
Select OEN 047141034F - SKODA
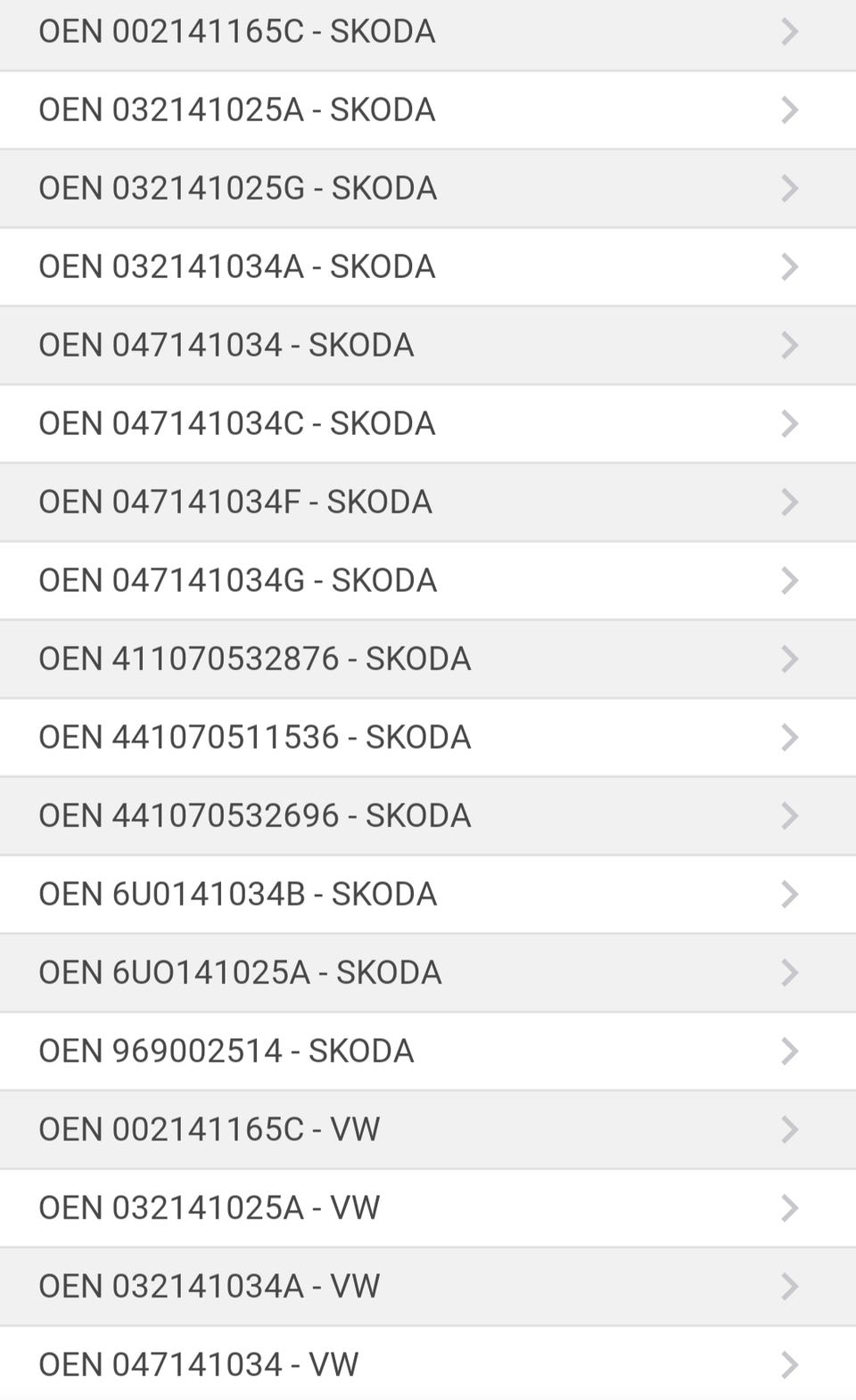[x=235, y=503]
